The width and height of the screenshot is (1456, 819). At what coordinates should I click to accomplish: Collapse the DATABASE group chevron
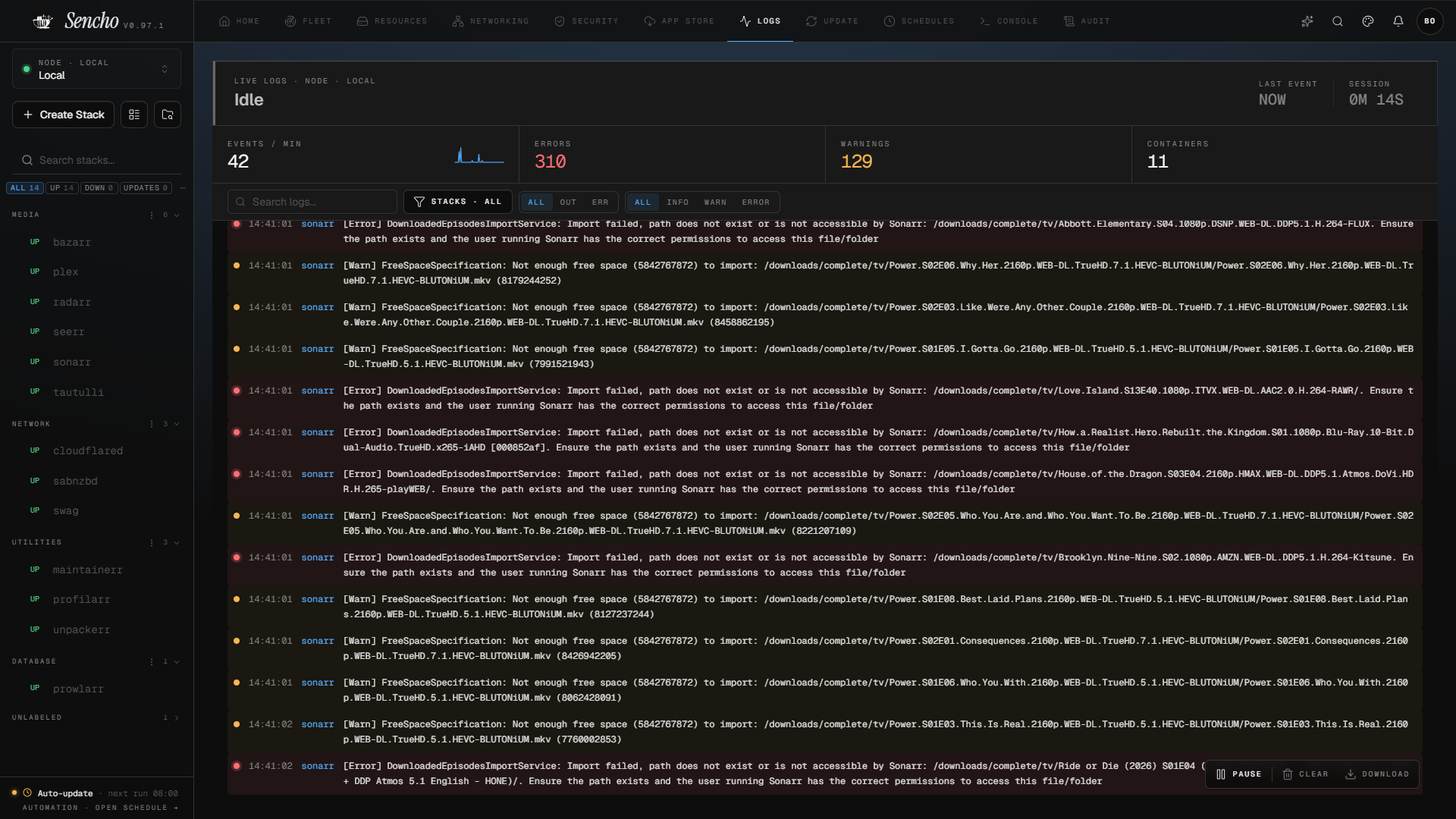[177, 661]
